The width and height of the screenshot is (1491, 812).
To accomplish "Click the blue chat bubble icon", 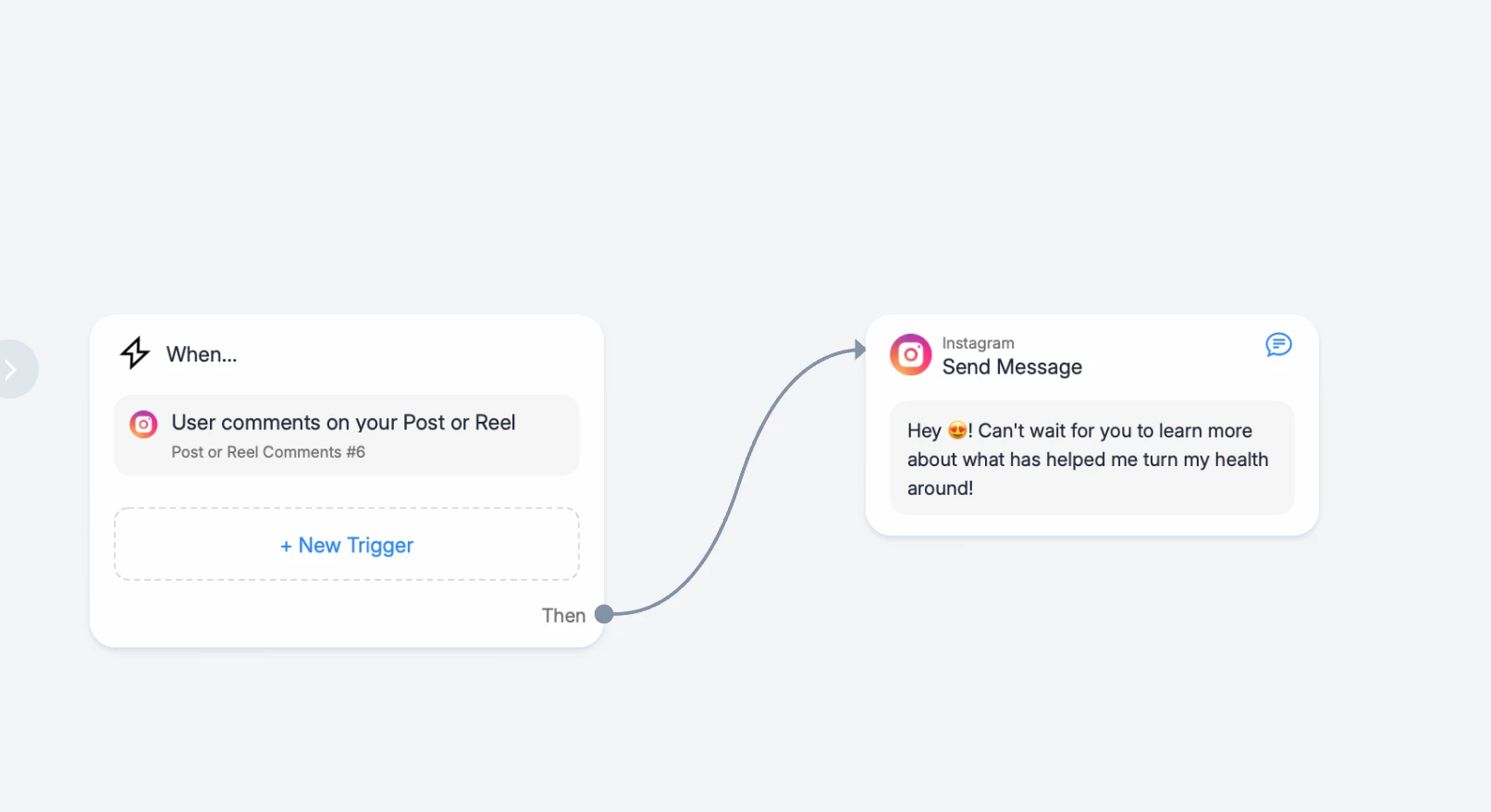I will pyautogui.click(x=1278, y=345).
